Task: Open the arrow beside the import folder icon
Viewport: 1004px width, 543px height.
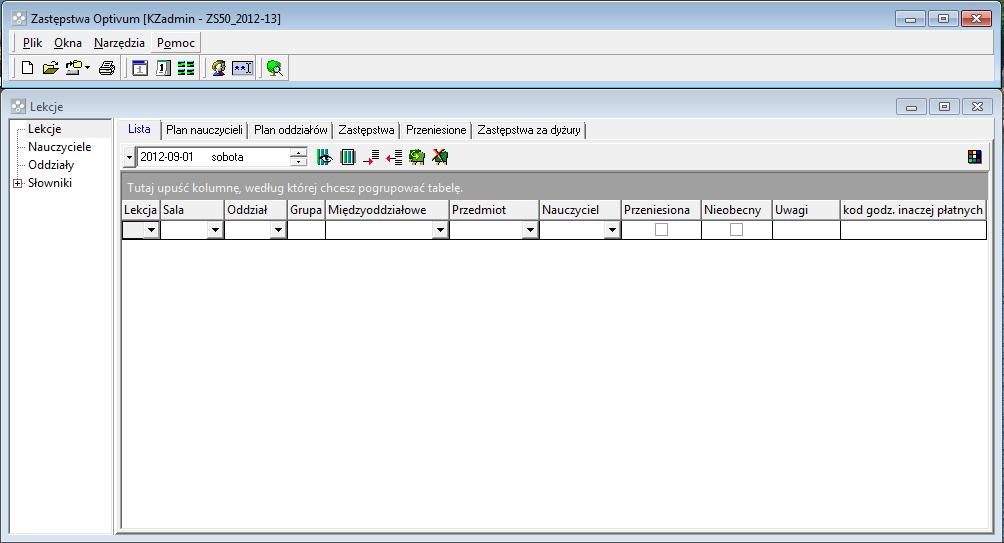Action: [87, 68]
